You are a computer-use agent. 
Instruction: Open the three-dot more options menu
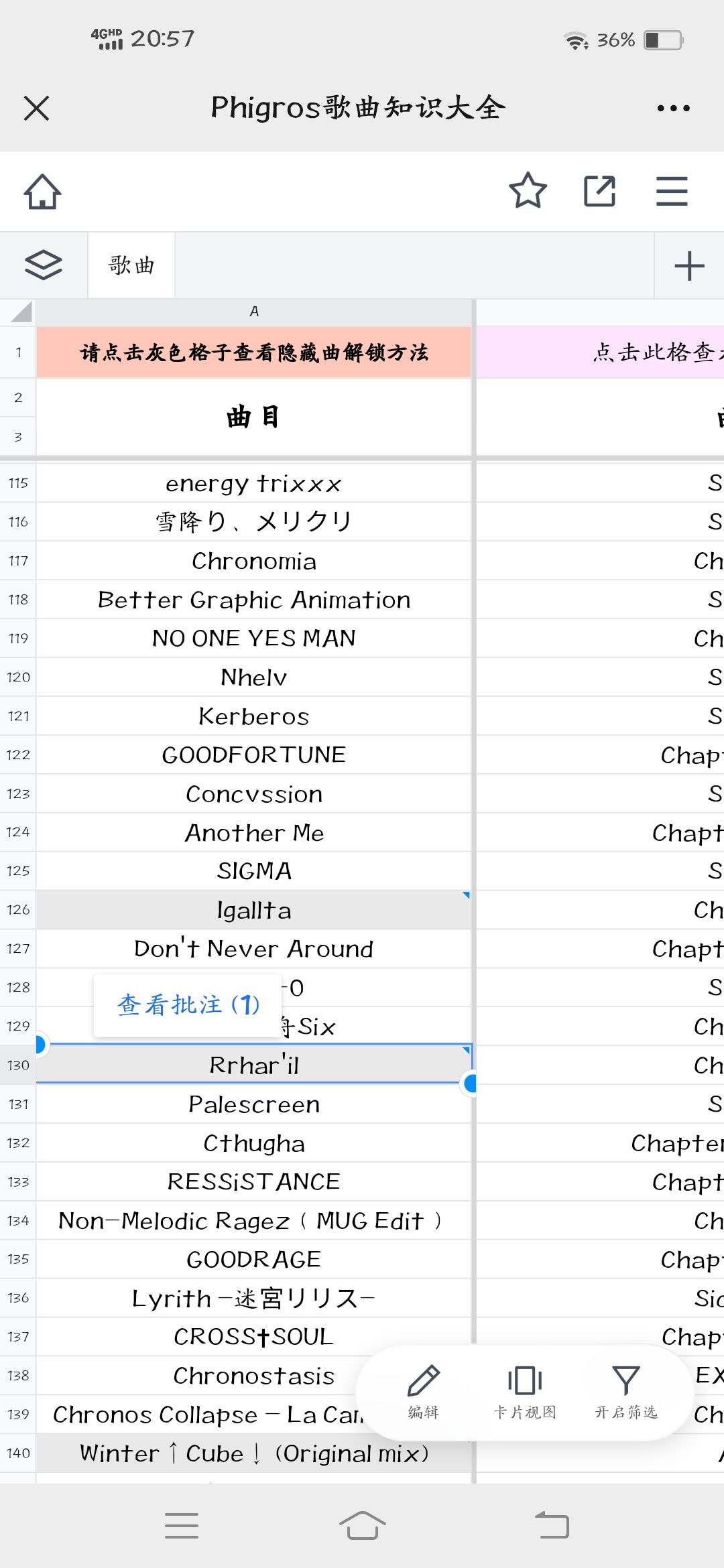point(673,108)
